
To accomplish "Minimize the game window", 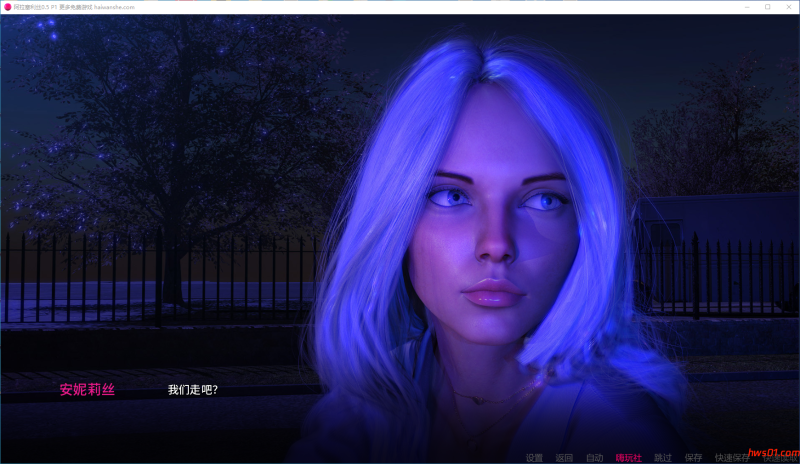I will tap(746, 7).
